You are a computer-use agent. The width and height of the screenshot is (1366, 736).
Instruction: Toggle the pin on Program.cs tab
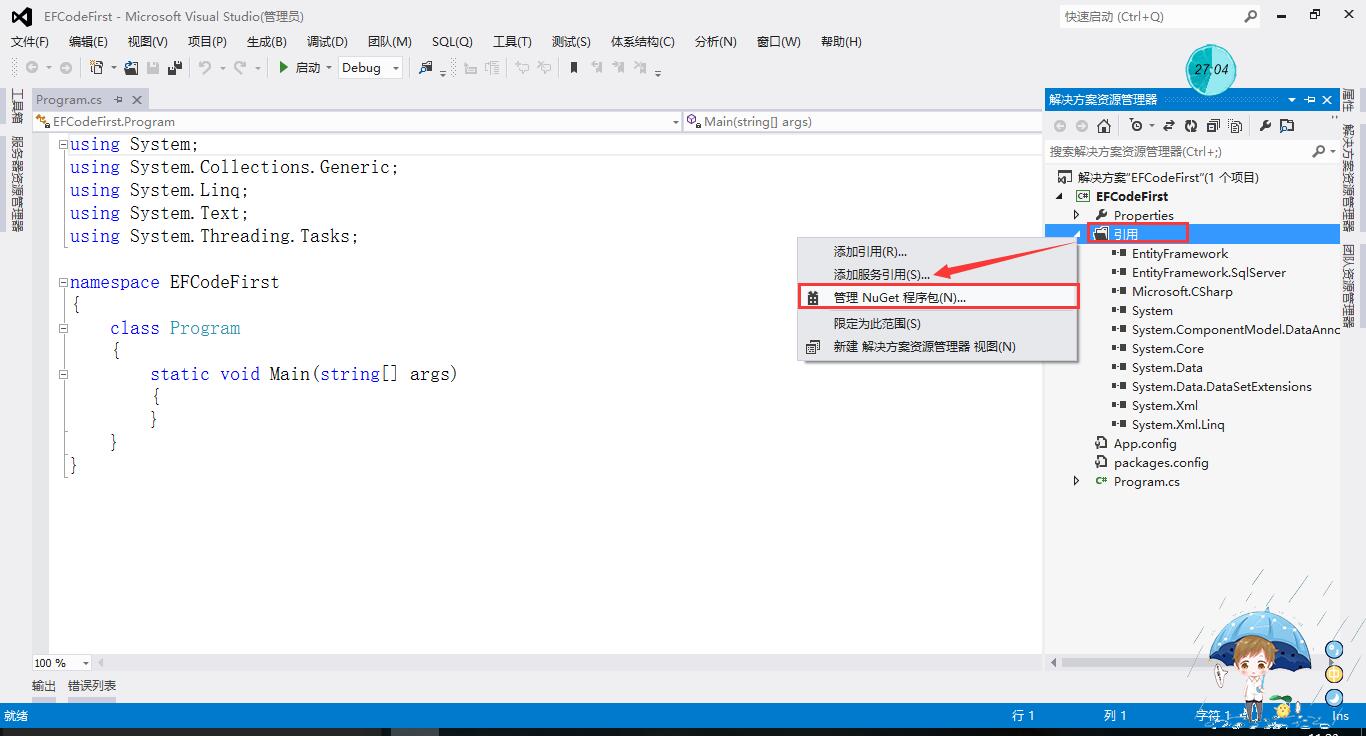pos(118,99)
